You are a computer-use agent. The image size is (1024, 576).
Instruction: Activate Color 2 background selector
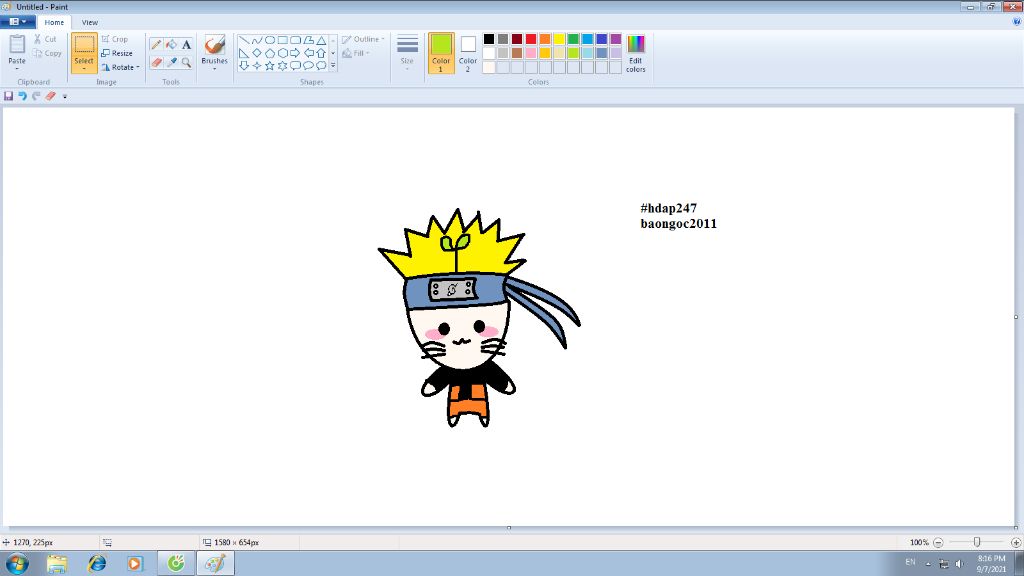point(468,53)
